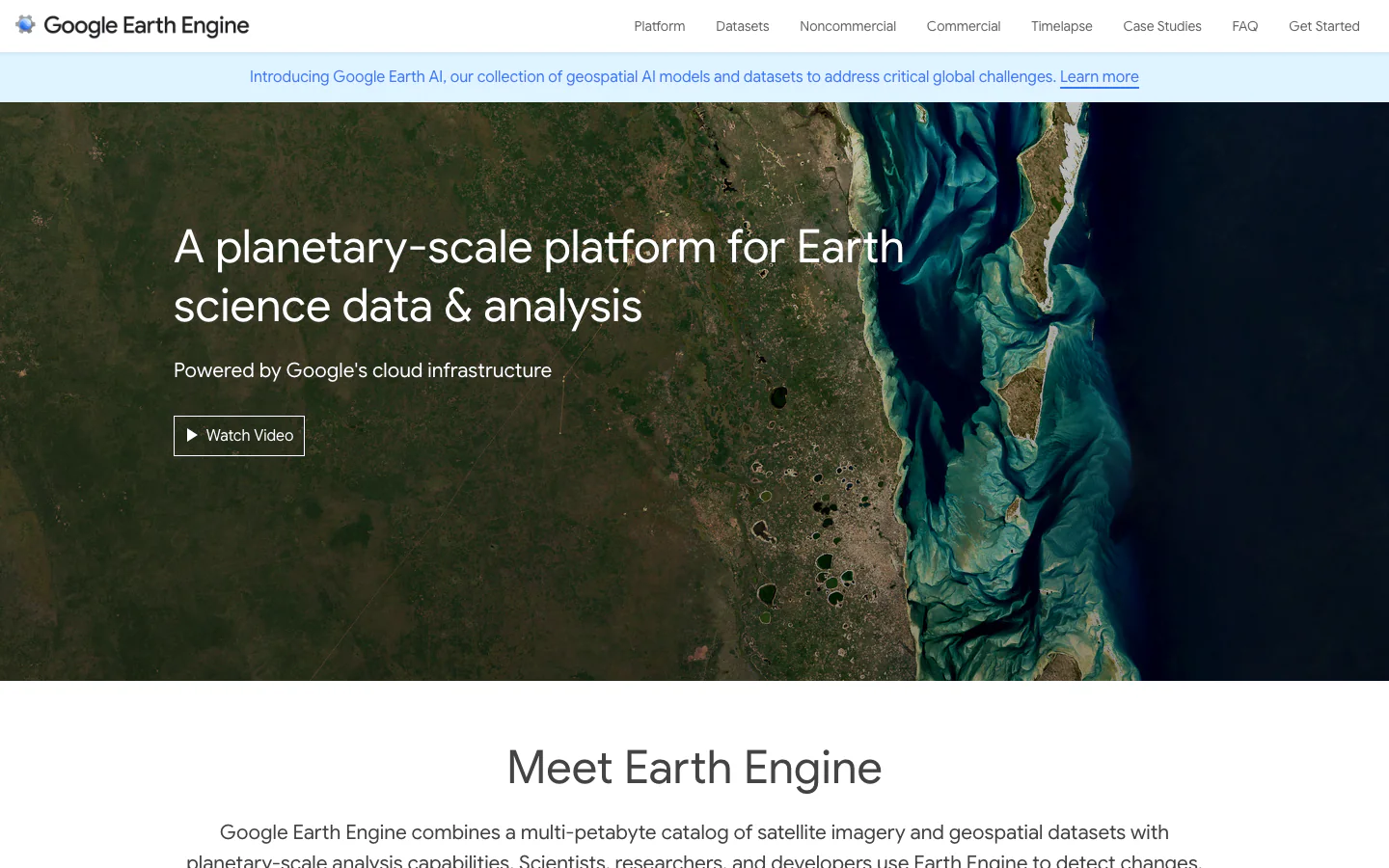Click the 'A planetary-scale platform' headline
Viewport: 1389px width, 868px height.
point(539,277)
